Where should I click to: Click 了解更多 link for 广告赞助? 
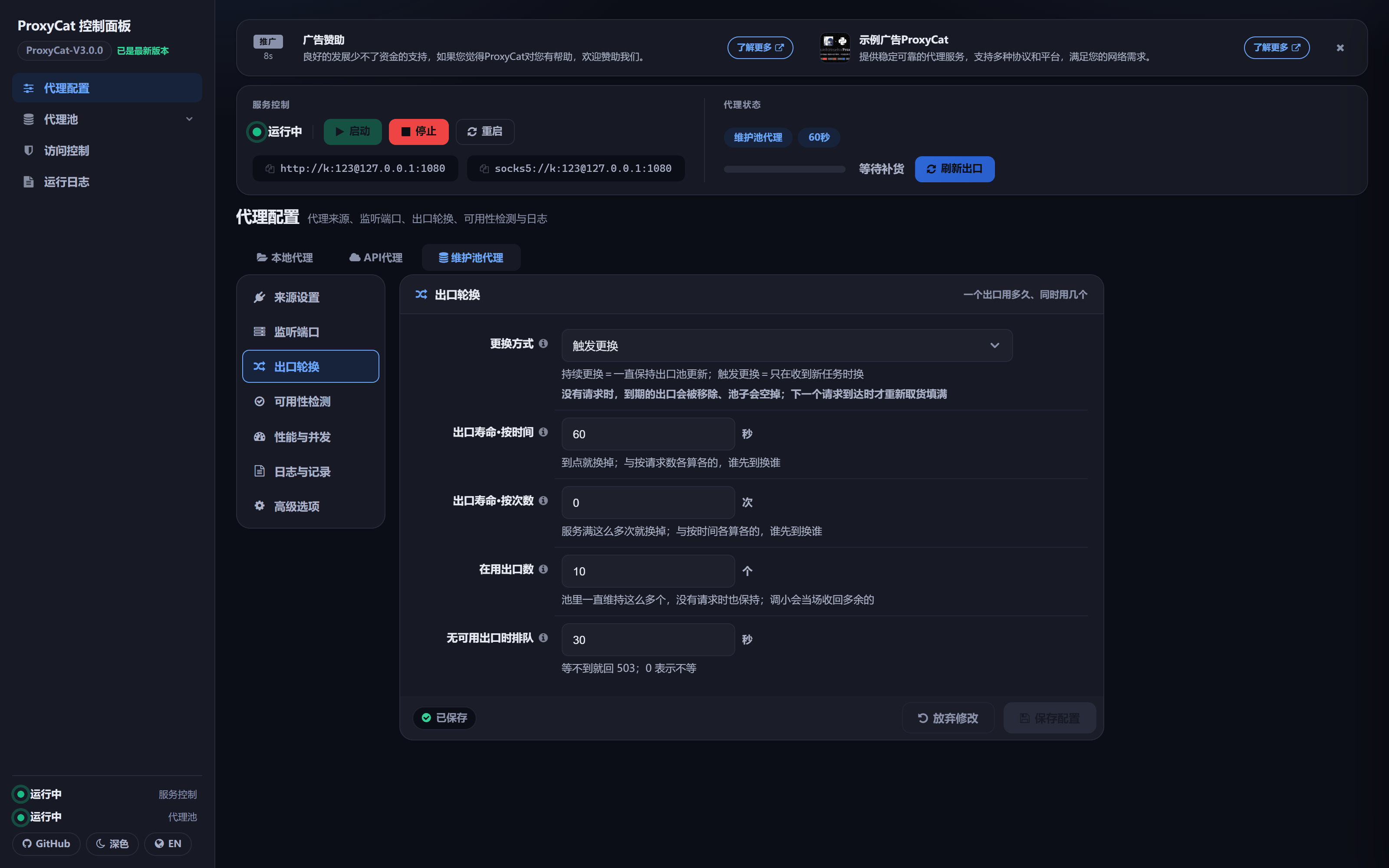pyautogui.click(x=760, y=48)
